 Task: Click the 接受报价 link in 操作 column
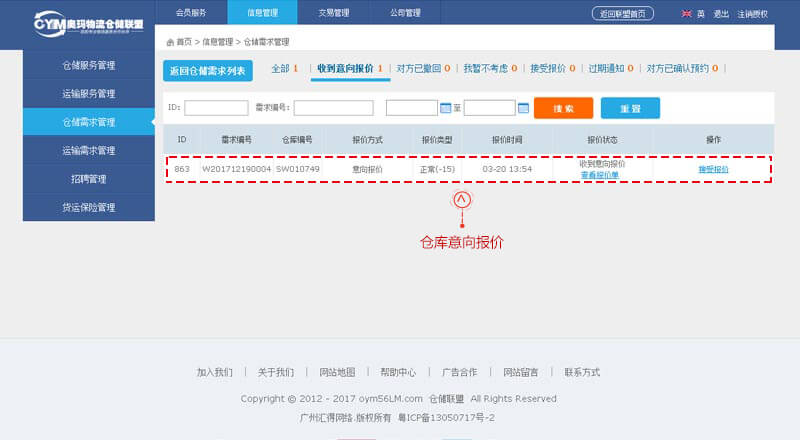713,169
